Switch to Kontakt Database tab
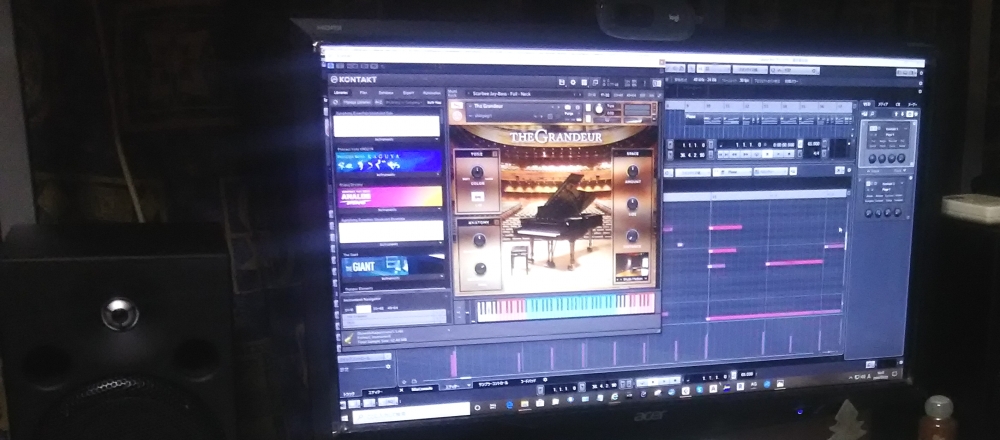The width and height of the screenshot is (1000, 440). click(386, 92)
